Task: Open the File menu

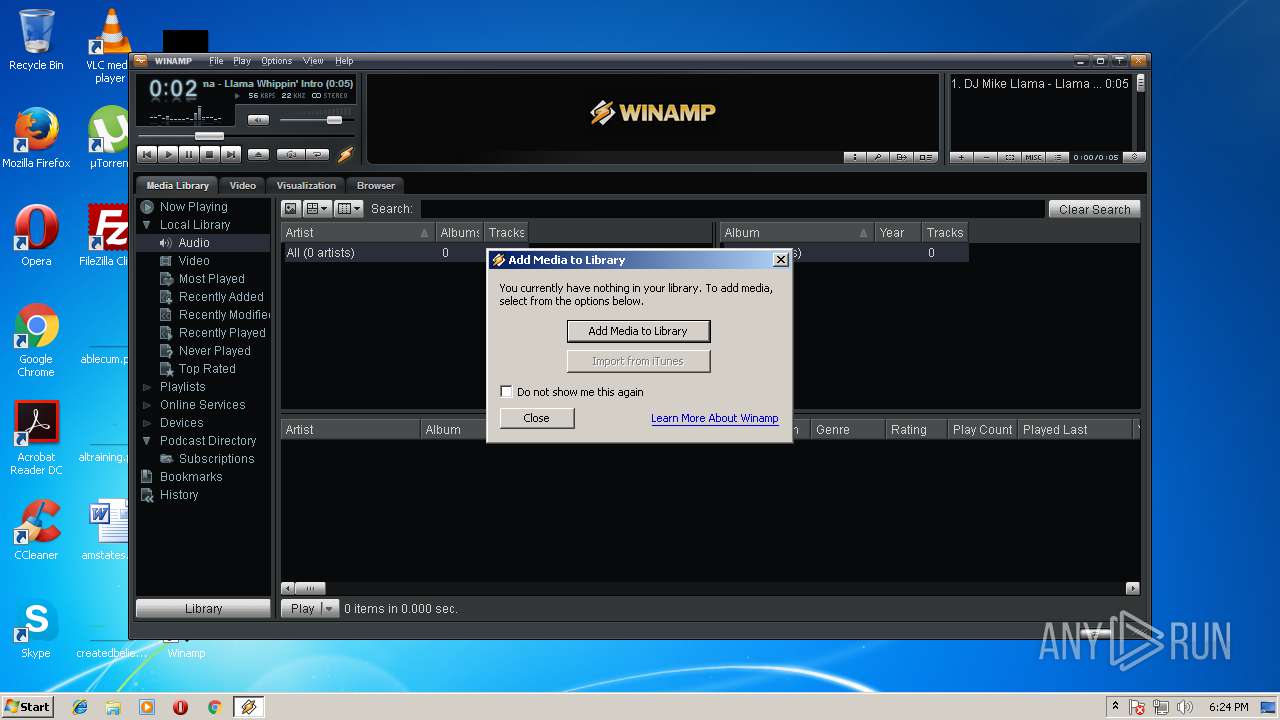Action: click(x=216, y=61)
